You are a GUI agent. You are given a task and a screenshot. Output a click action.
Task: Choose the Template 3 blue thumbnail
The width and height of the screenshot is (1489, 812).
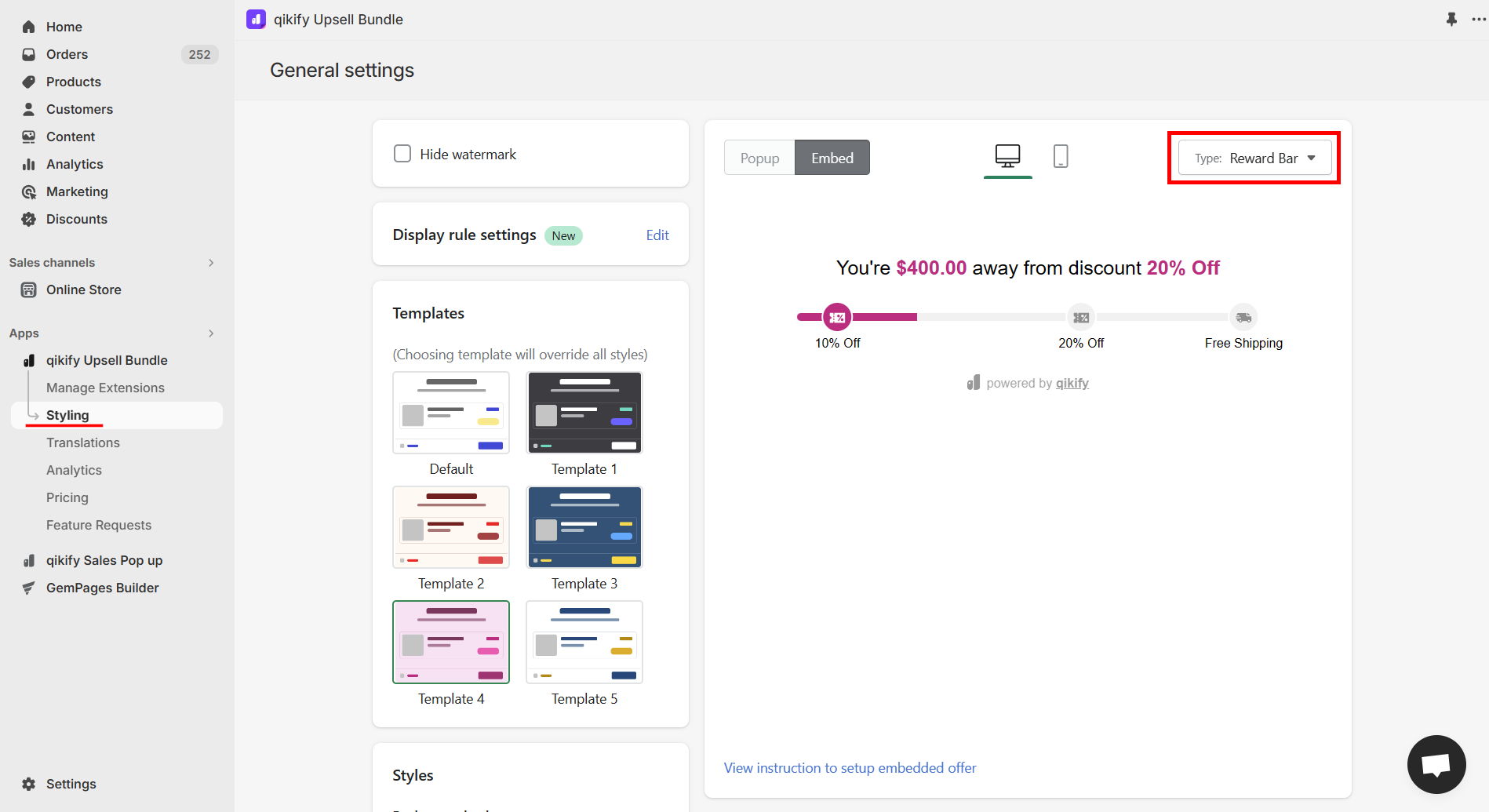[x=584, y=527]
